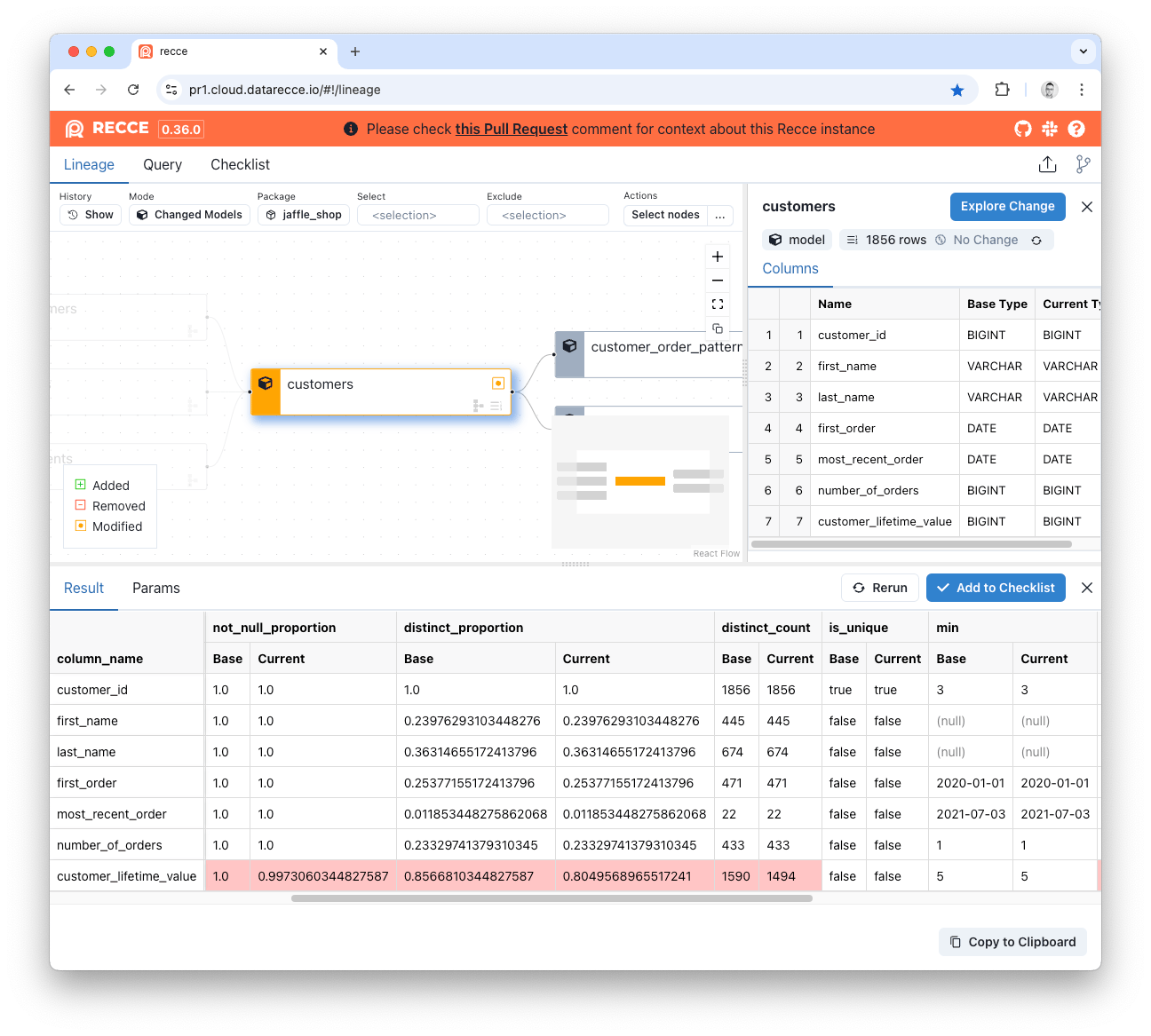Toggle History Show button

91,215
